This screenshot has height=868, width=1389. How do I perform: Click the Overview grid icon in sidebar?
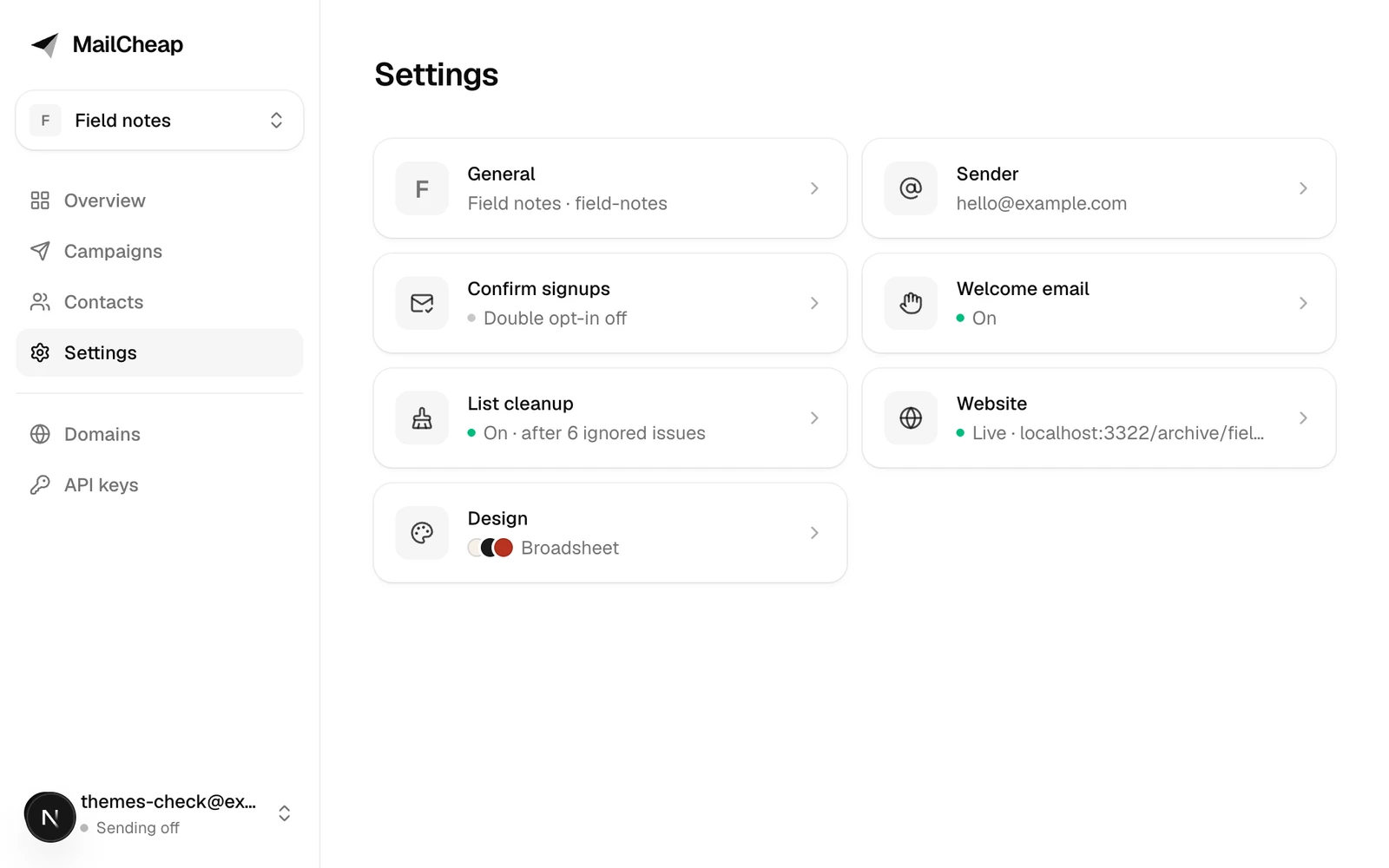(40, 201)
